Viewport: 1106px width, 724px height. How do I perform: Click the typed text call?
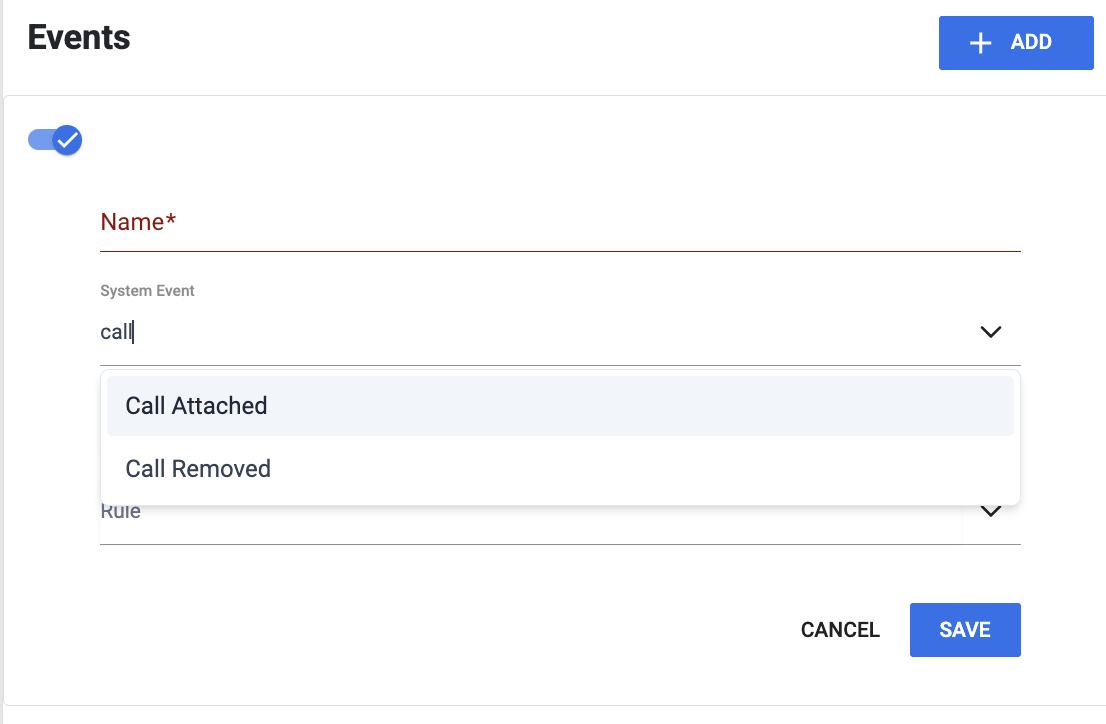point(116,332)
